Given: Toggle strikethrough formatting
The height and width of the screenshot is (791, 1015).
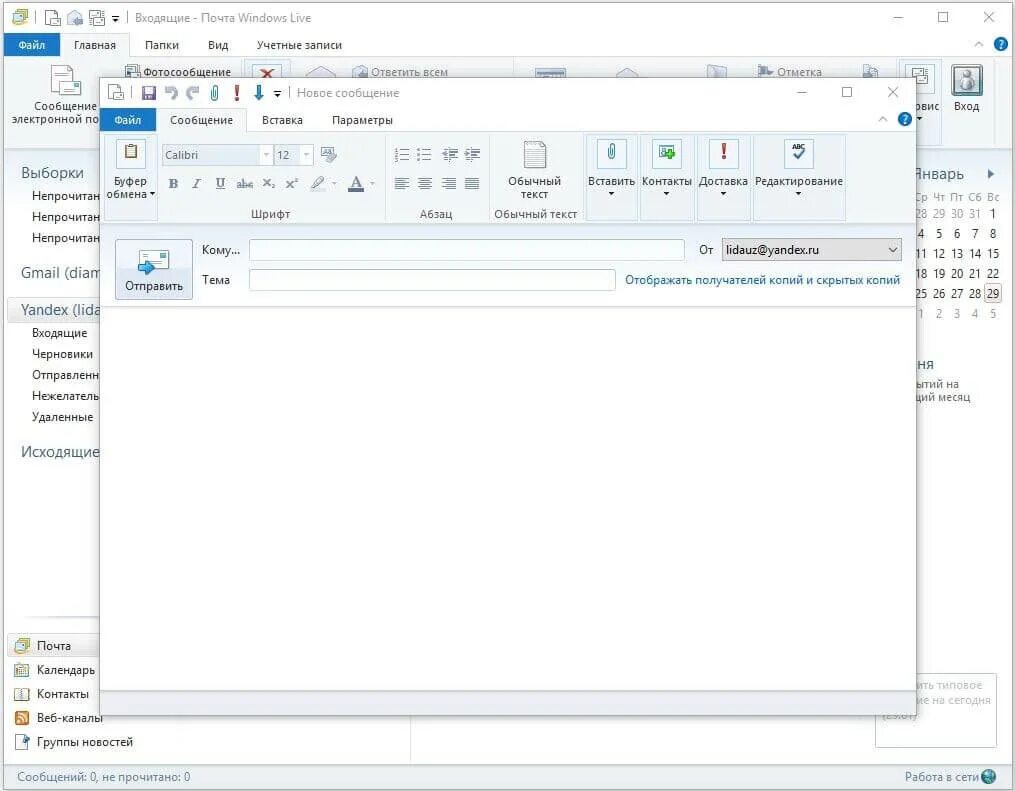Looking at the screenshot, I should tap(244, 184).
